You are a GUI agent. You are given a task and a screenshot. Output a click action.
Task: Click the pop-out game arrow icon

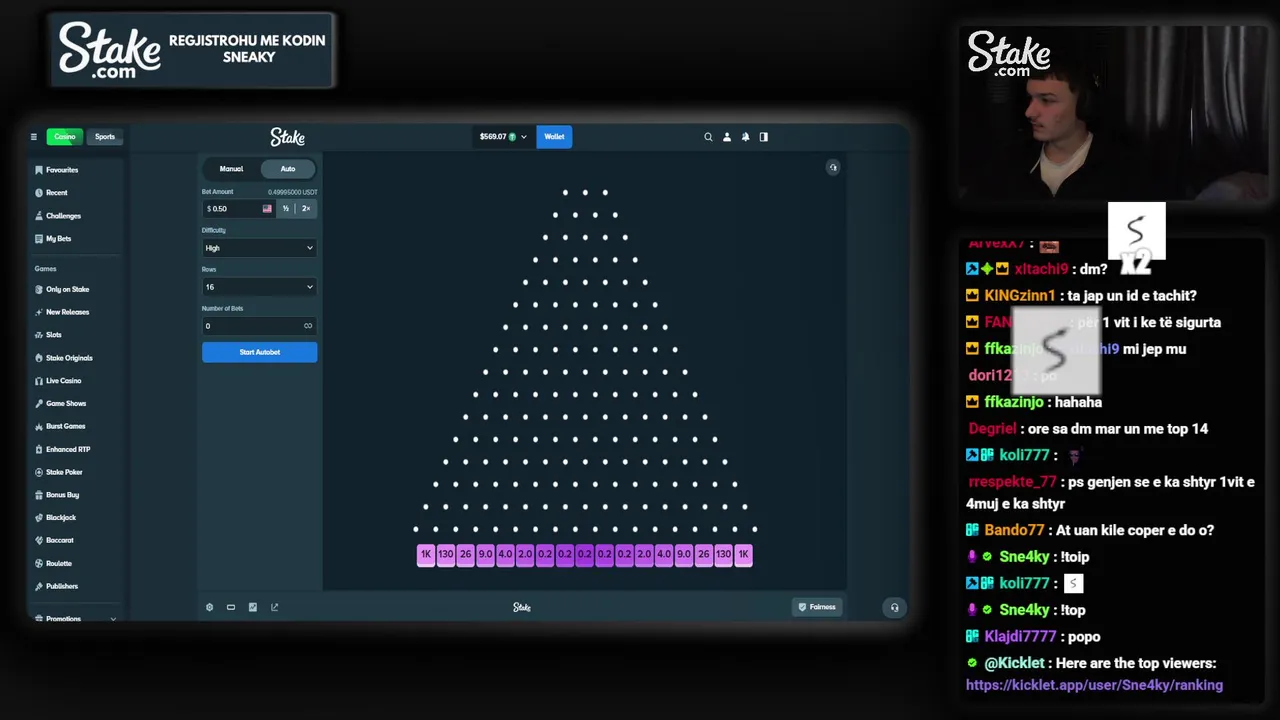pos(275,607)
